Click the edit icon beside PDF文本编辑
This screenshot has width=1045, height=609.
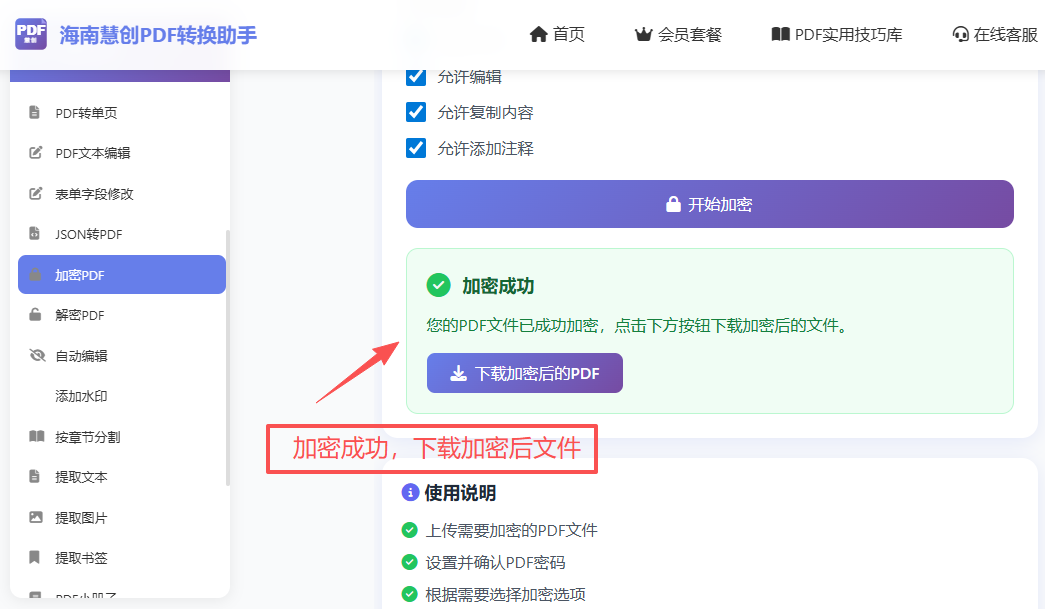(x=35, y=153)
